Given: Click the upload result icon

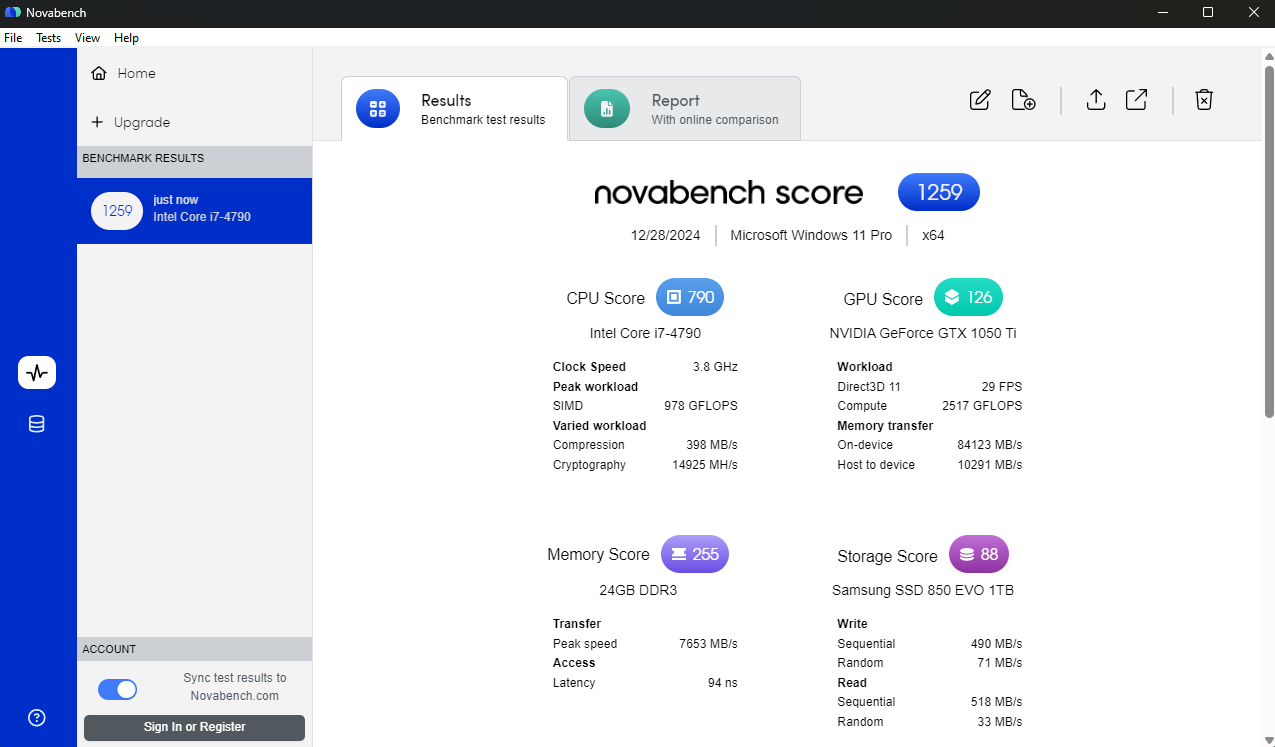Looking at the screenshot, I should 1096,100.
